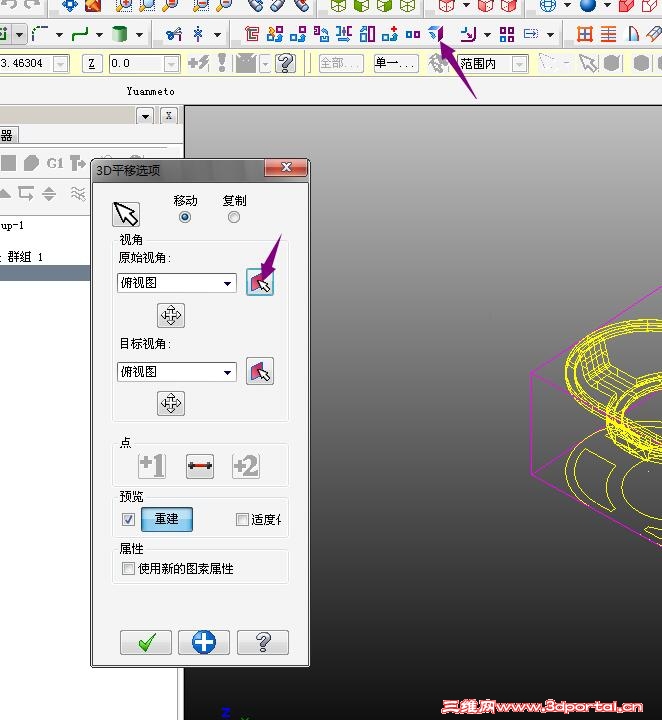The height and width of the screenshot is (720, 662).
Task: Click the red nested contour icon
Action: (252, 34)
